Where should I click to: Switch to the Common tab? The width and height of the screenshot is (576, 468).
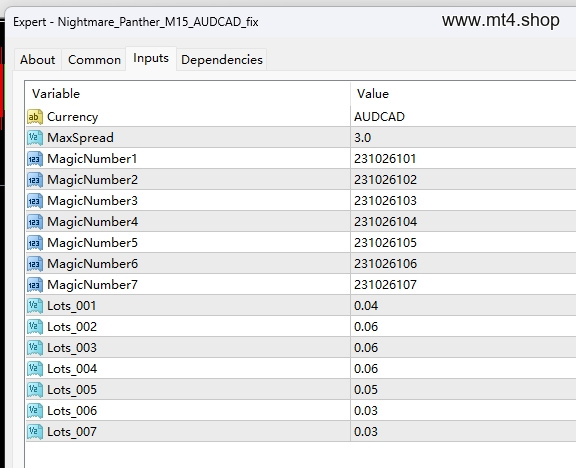tap(94, 60)
